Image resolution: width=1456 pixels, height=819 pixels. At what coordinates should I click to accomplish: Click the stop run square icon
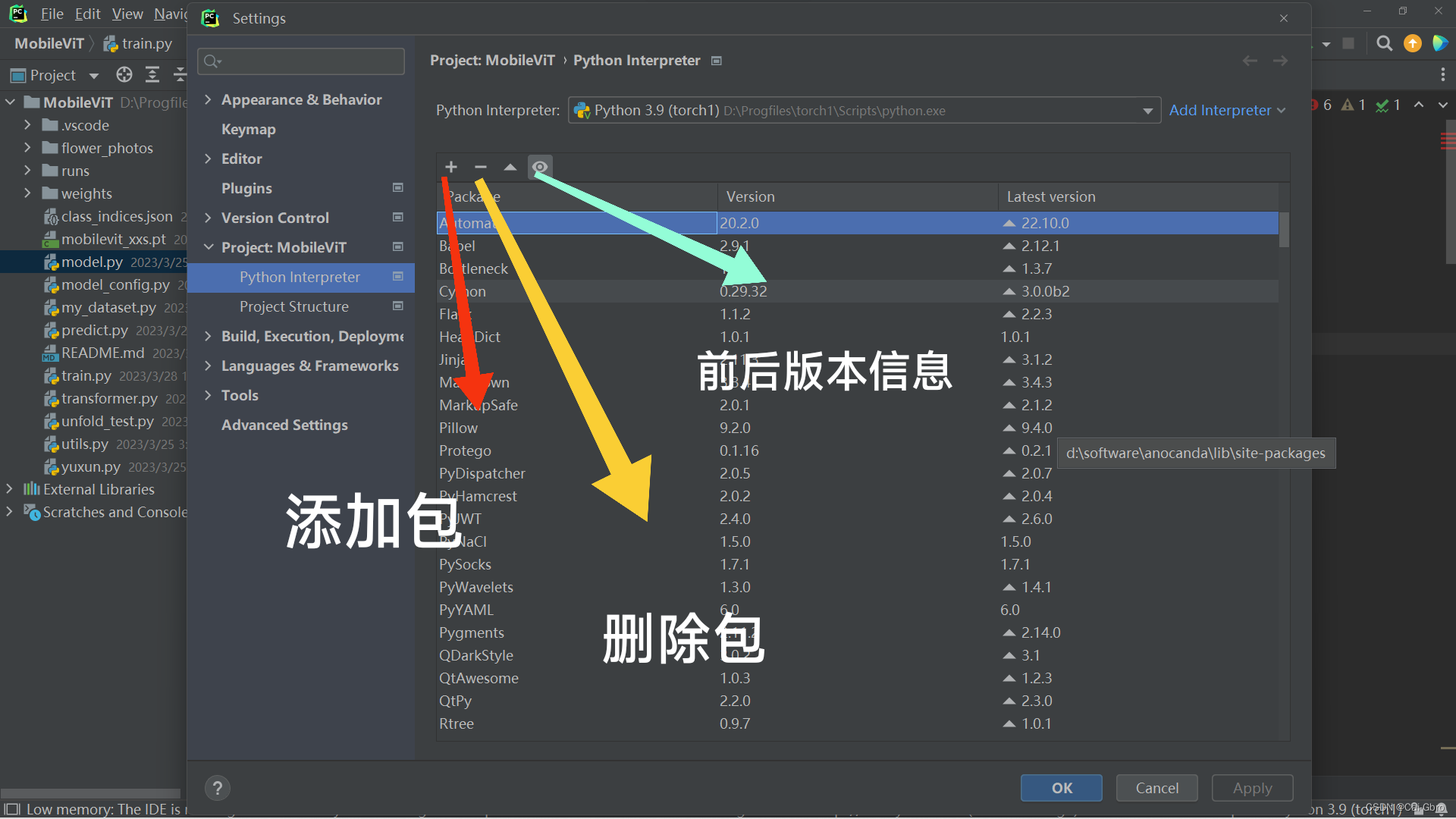point(1348,43)
